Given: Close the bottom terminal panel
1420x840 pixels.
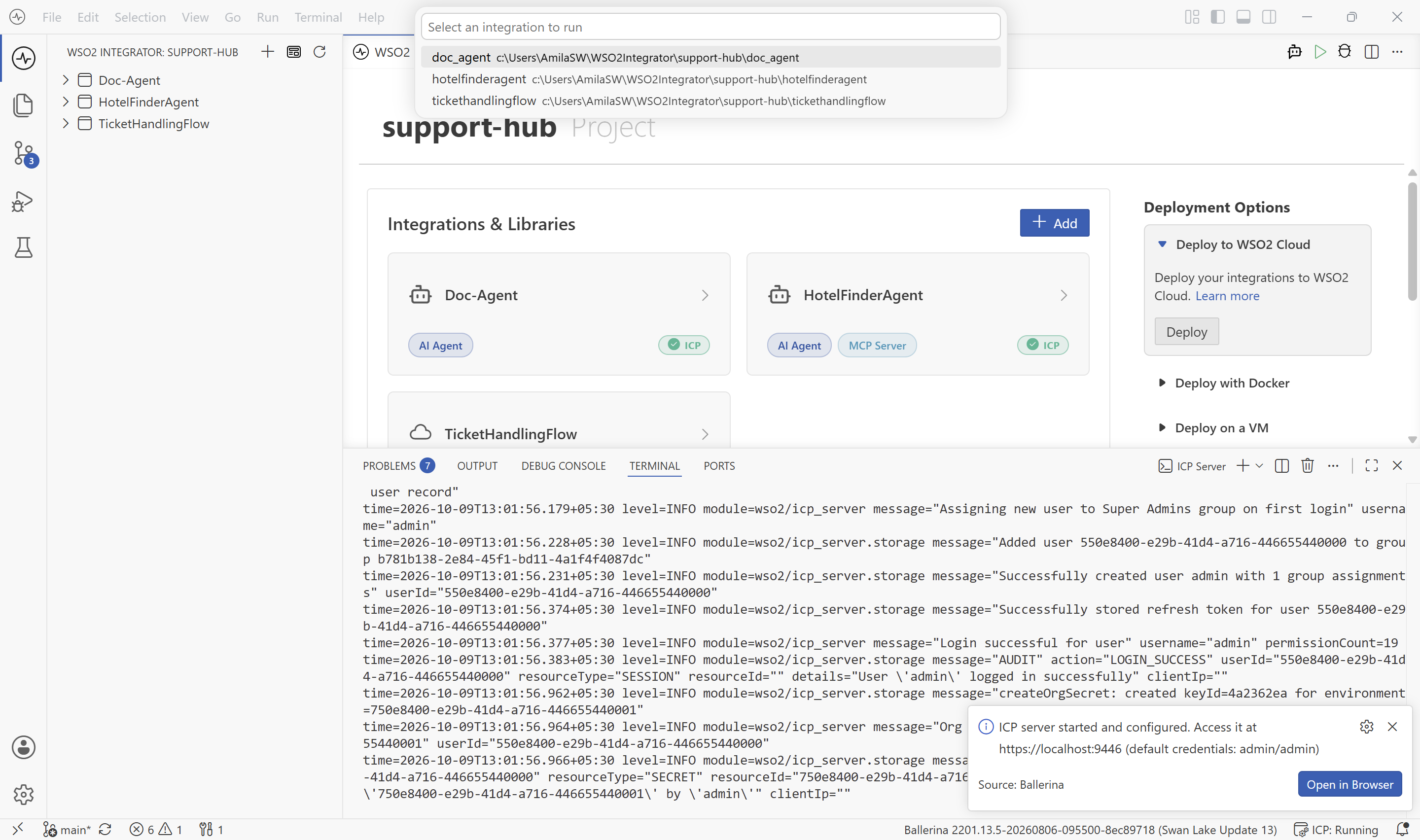Looking at the screenshot, I should pyautogui.click(x=1397, y=465).
